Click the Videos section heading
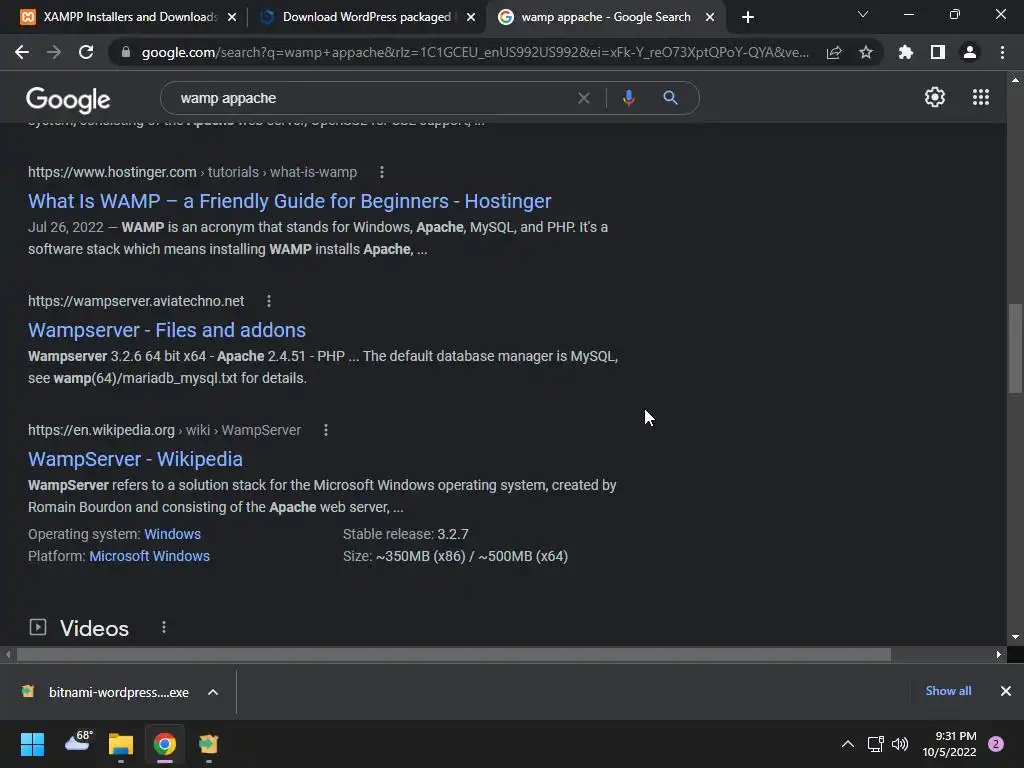This screenshot has height=768, width=1024. [94, 628]
